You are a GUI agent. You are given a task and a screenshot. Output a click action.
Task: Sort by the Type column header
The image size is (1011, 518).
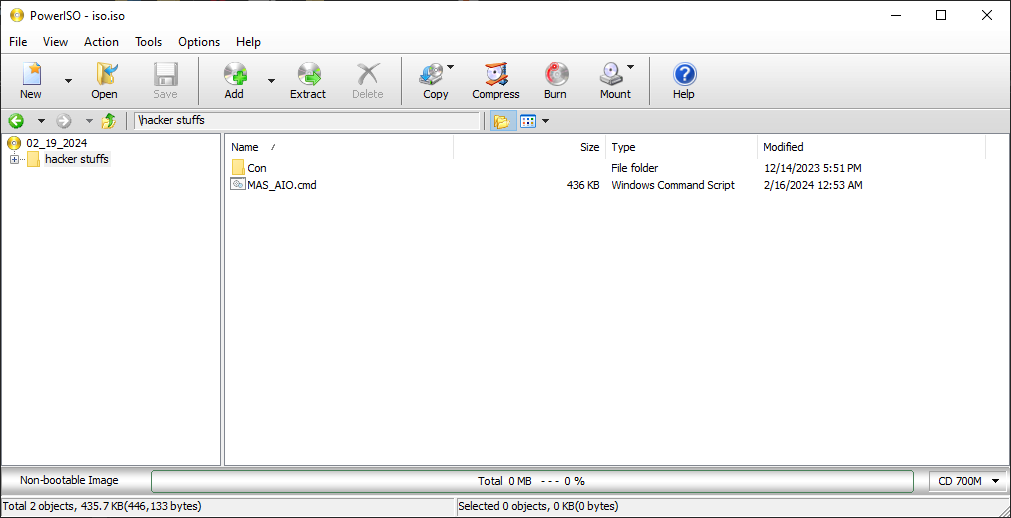click(x=682, y=147)
